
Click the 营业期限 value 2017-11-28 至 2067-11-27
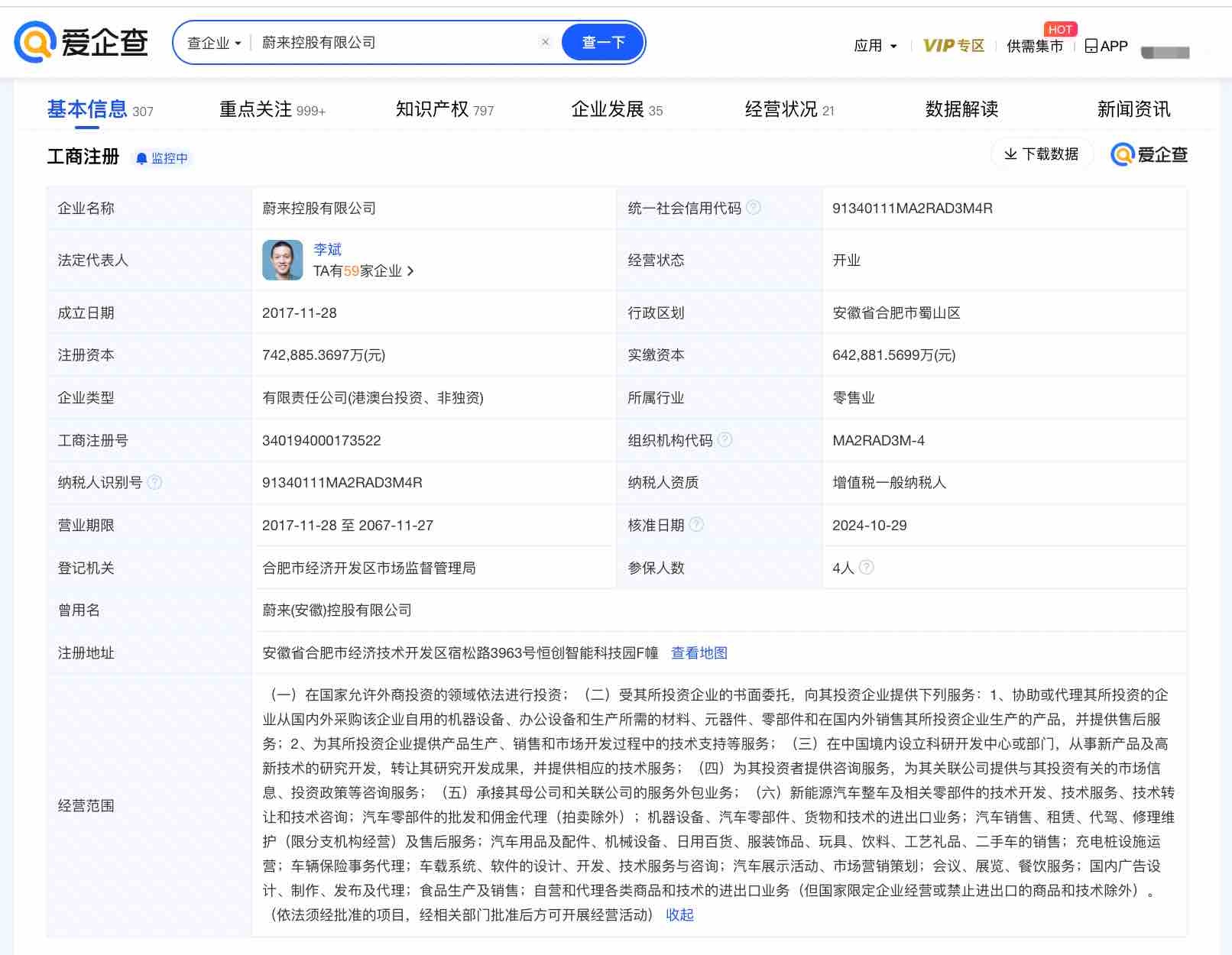coord(348,525)
